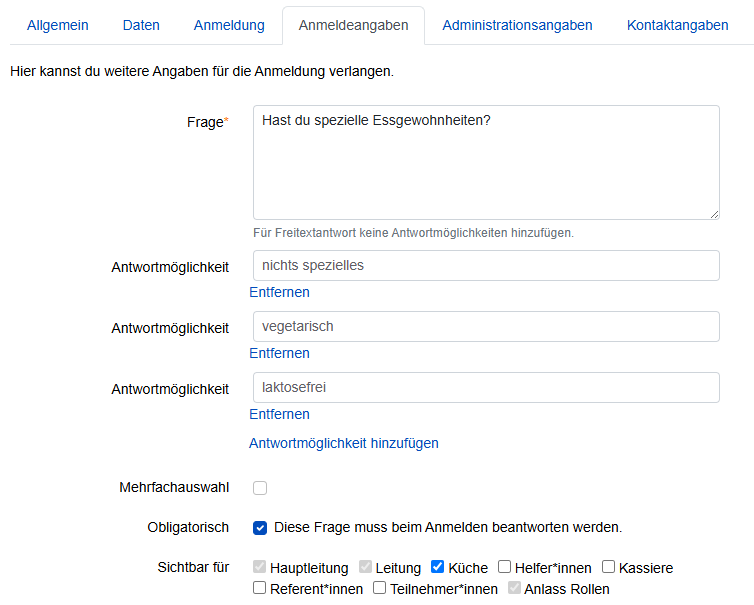The width and height of the screenshot is (754, 605).
Task: Enable the Mehrfachauswahl checkbox
Action: click(x=260, y=488)
